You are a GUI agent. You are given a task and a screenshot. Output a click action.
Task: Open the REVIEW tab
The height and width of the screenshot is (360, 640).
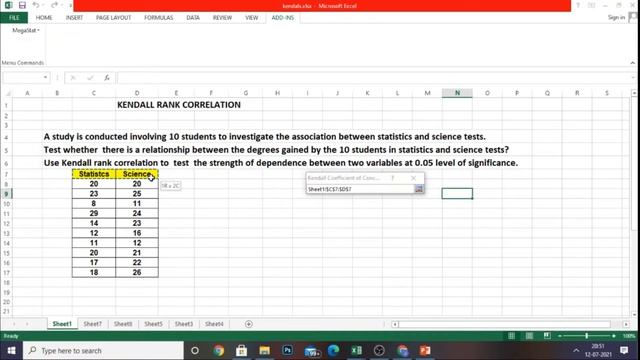point(222,18)
